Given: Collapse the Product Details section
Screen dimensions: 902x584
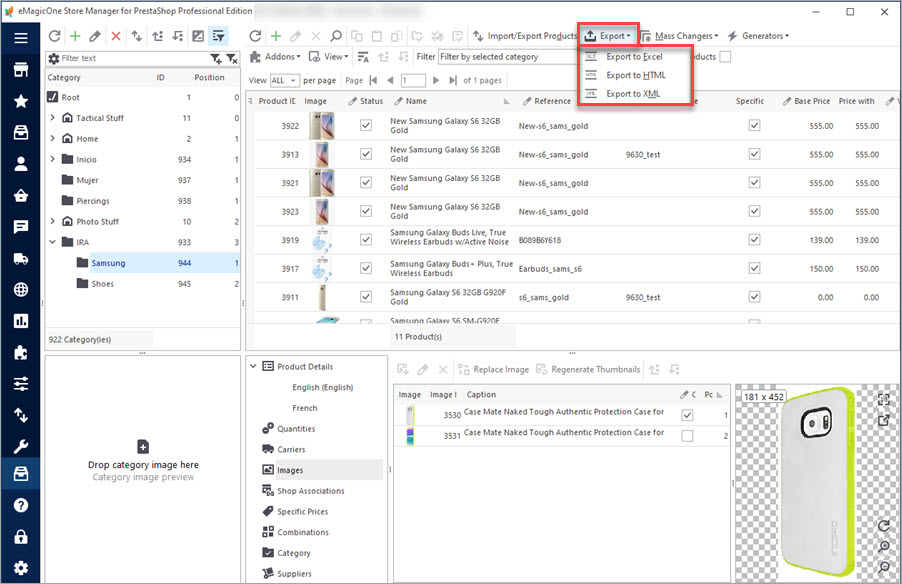Looking at the screenshot, I should coord(253,366).
